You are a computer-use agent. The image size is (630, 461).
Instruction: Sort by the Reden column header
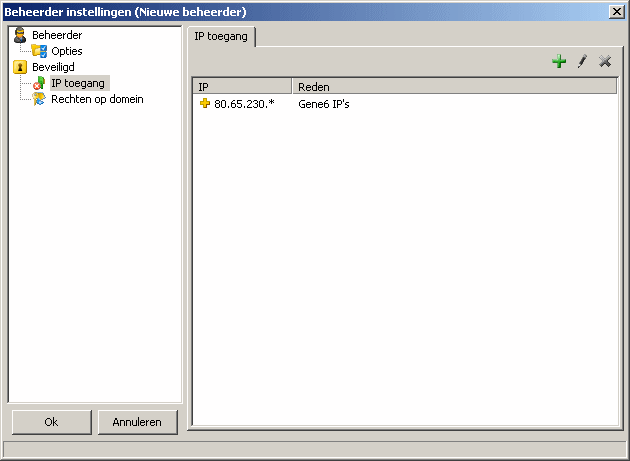[454, 86]
